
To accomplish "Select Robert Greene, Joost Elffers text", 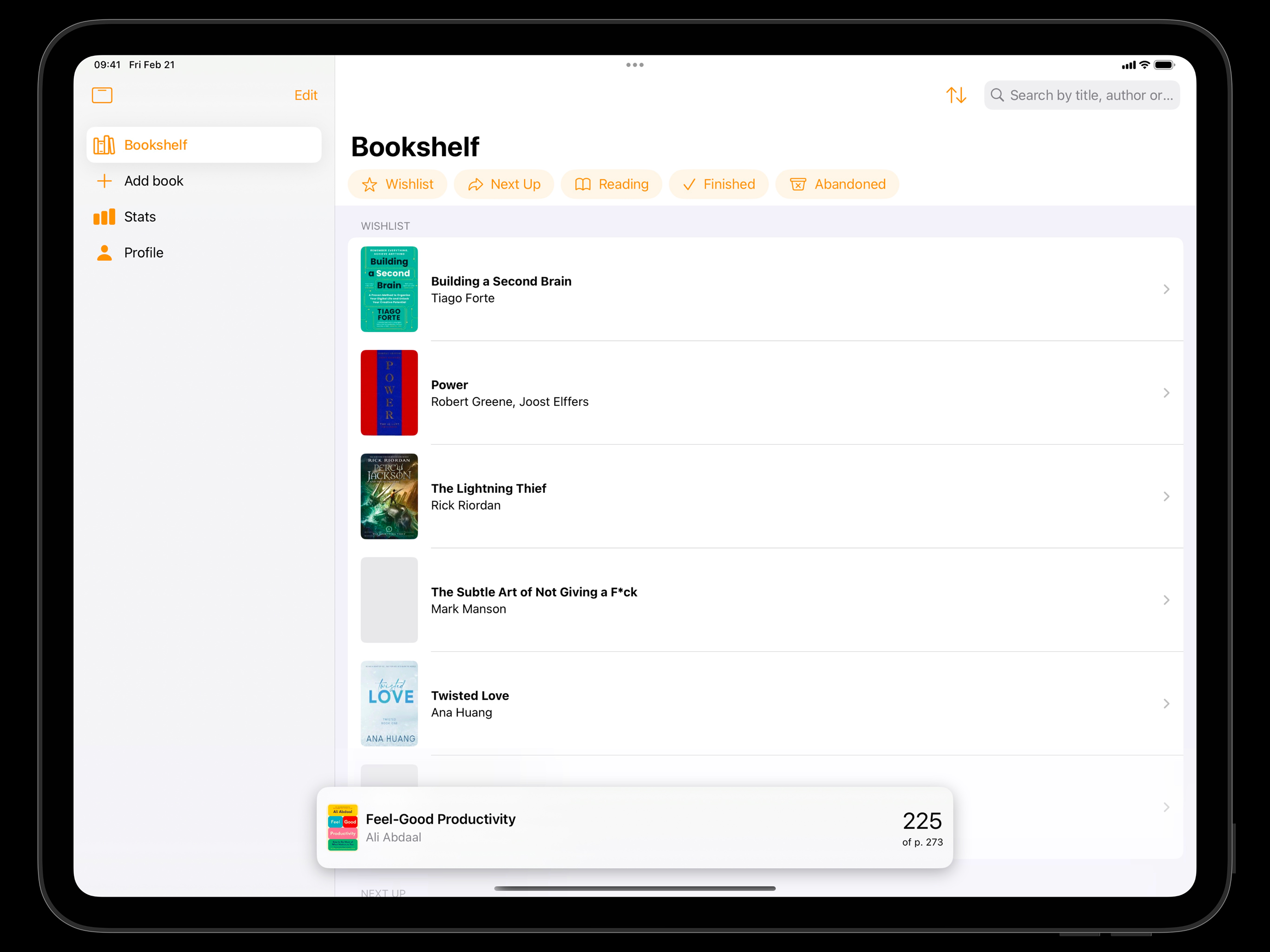I will [x=510, y=402].
